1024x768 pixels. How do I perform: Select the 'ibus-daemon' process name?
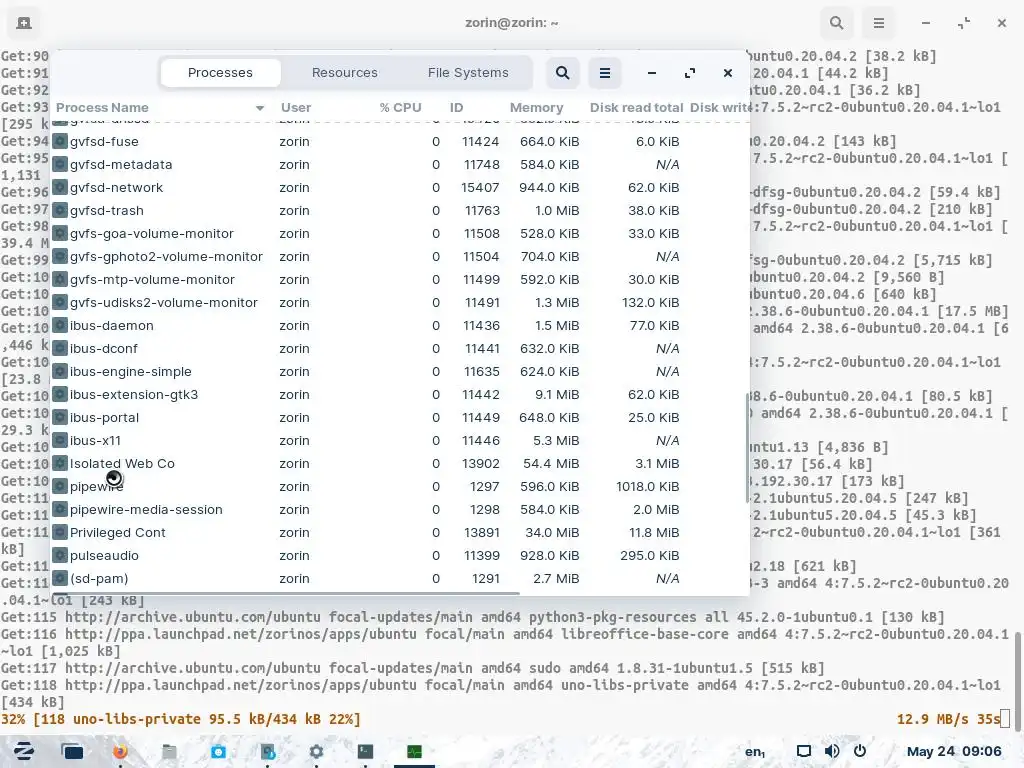tap(112, 325)
